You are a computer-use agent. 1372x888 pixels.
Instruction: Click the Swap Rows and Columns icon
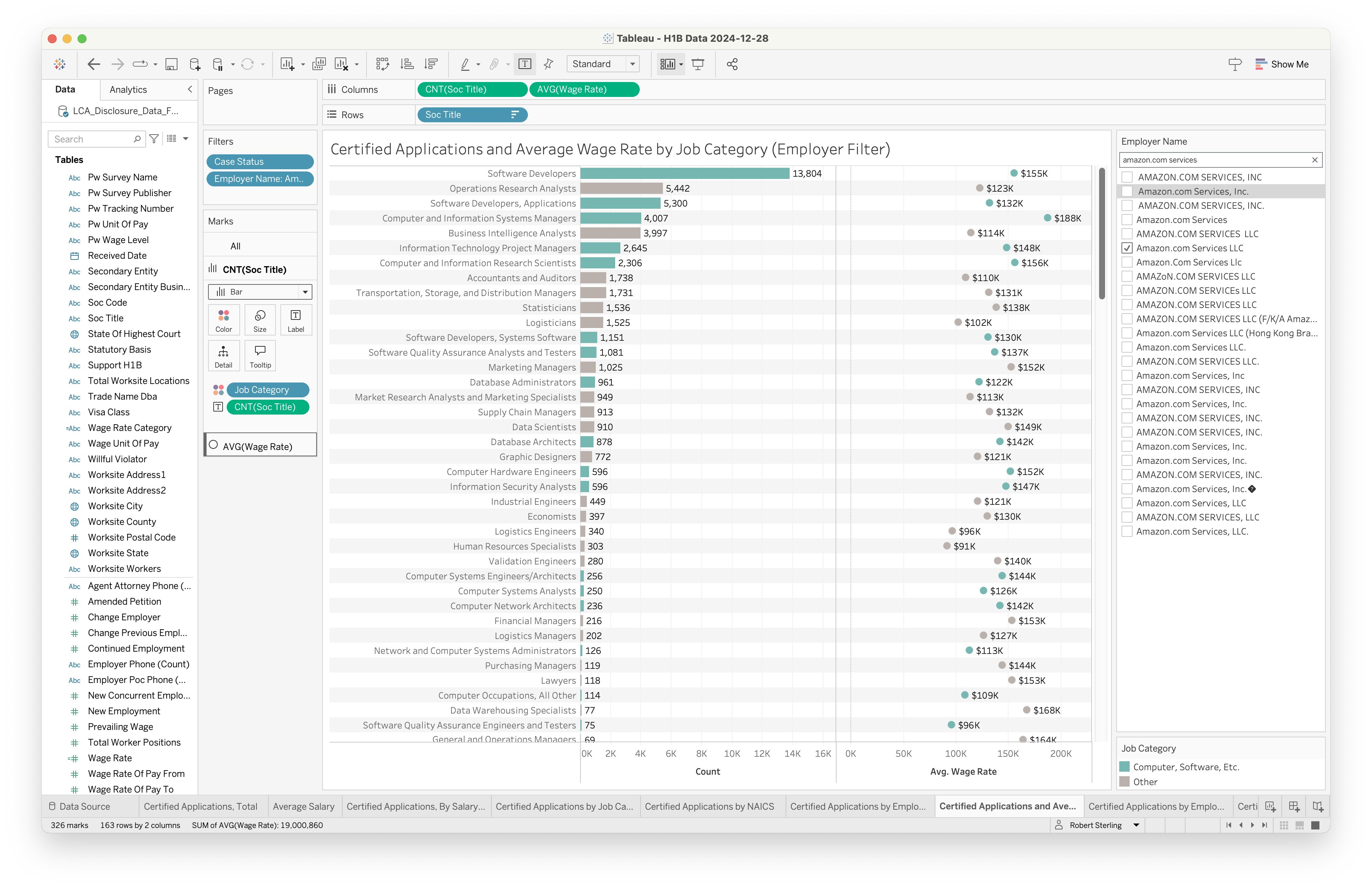[382, 64]
